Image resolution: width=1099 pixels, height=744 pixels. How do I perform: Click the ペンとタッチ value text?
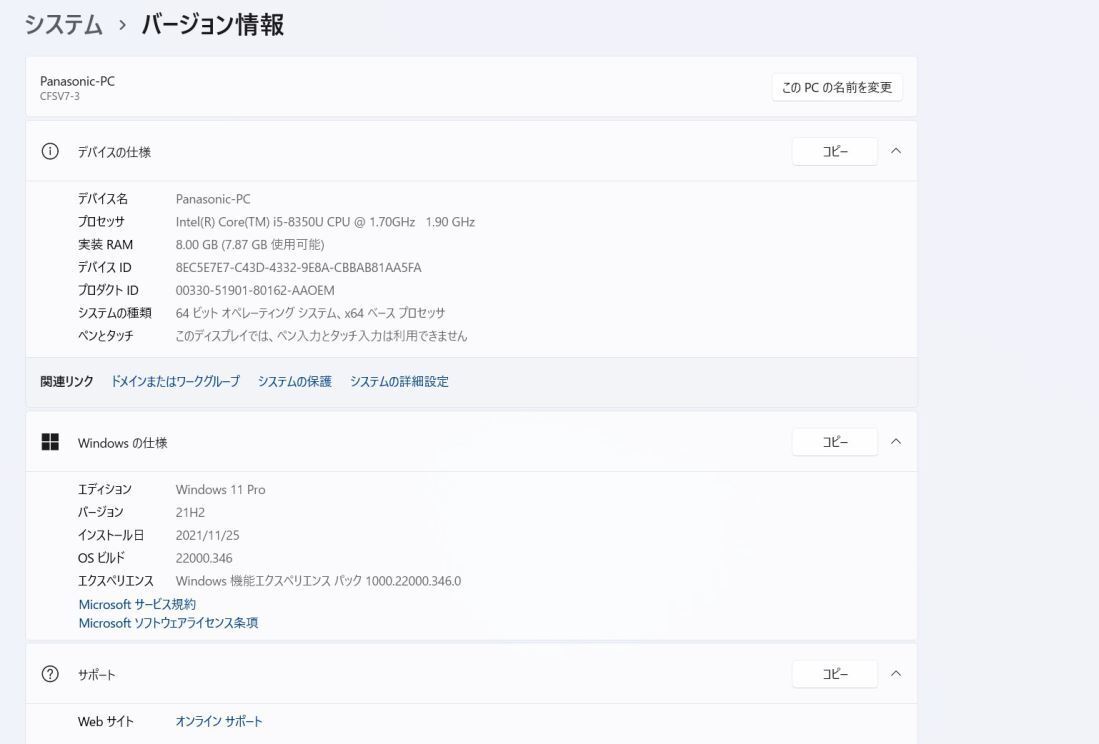point(321,336)
